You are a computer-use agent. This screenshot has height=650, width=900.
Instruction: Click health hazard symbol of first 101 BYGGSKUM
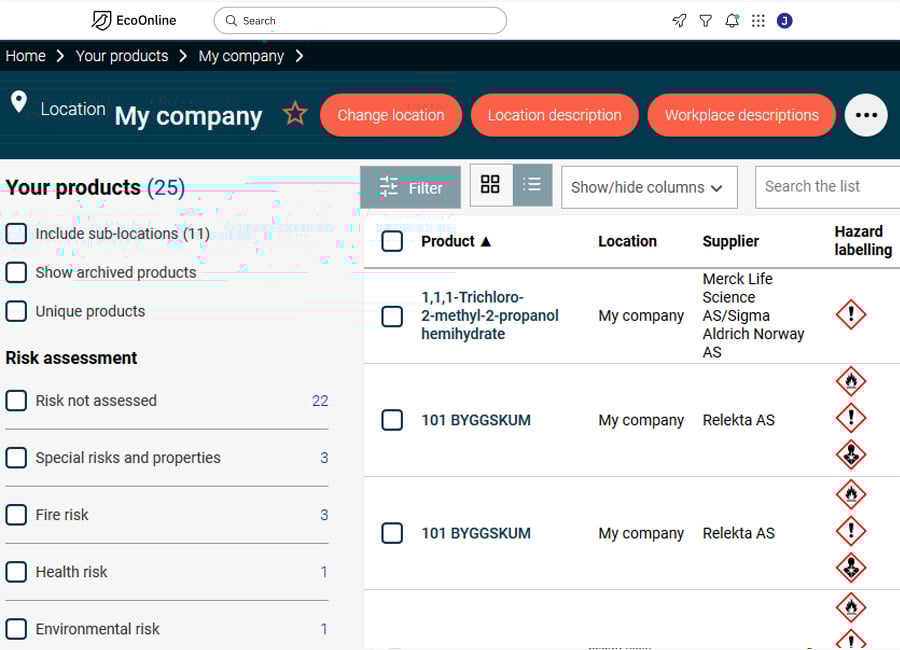point(851,454)
